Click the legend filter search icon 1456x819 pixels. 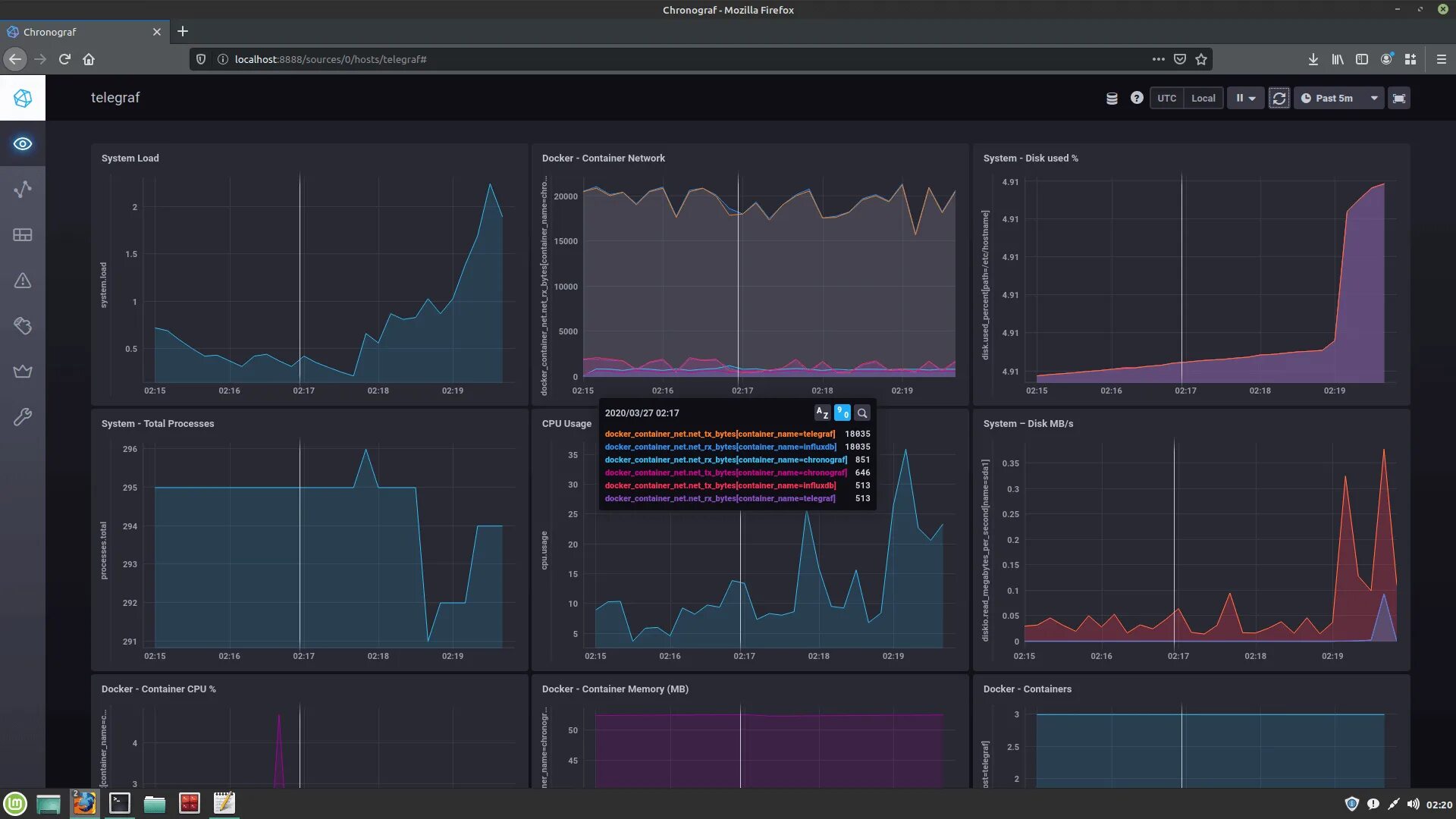point(862,413)
